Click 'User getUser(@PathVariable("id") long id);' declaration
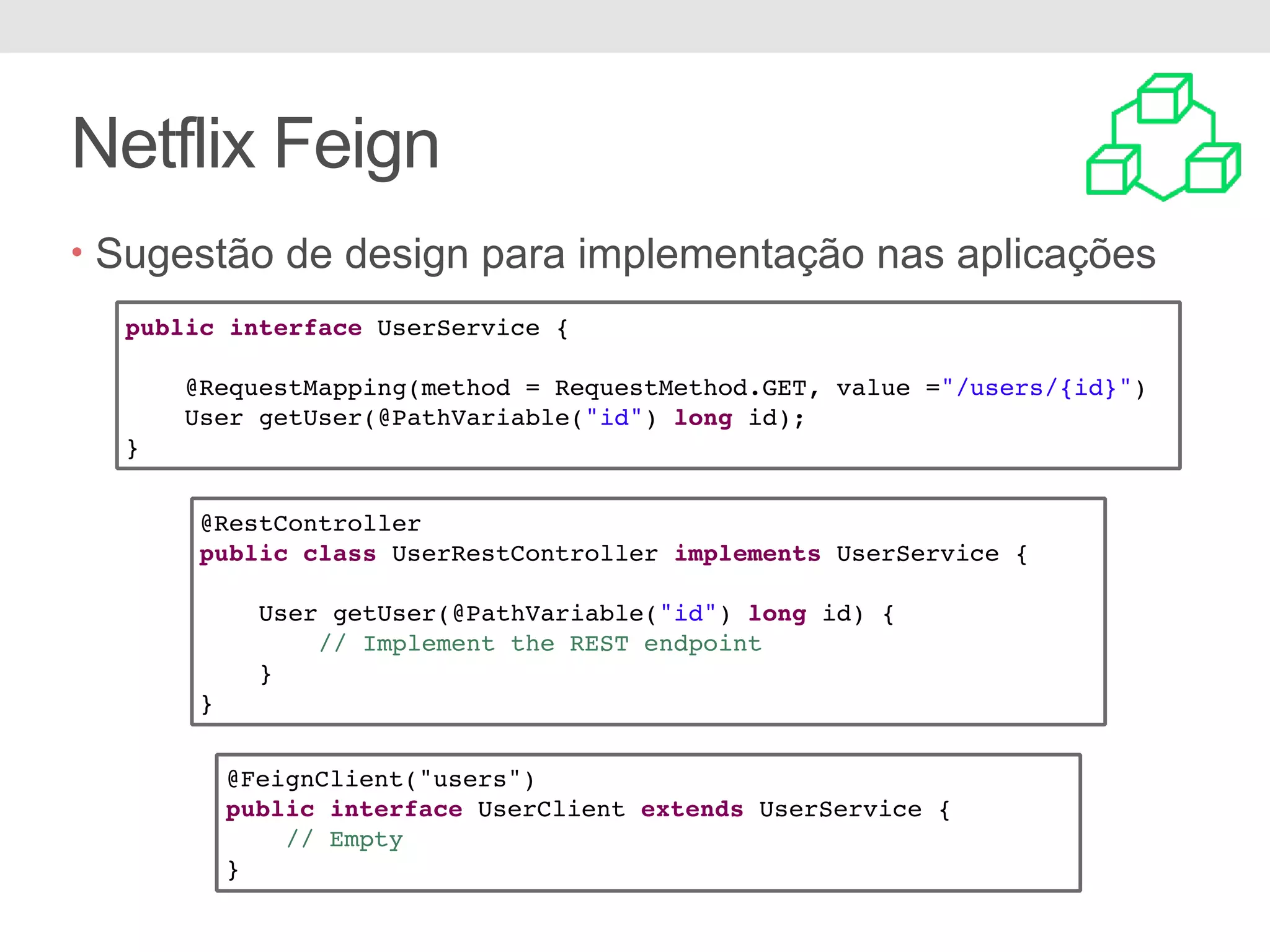Image resolution: width=1270 pixels, height=952 pixels. (x=494, y=418)
